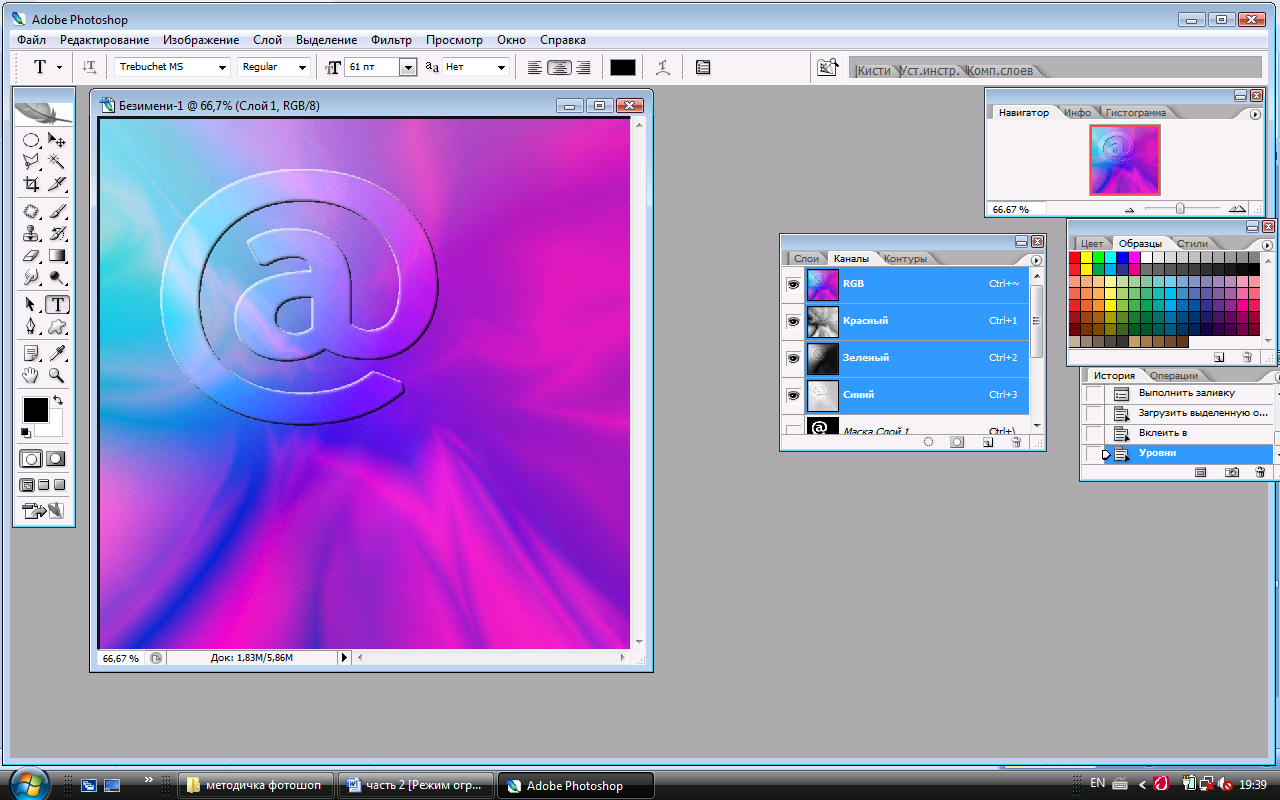Hide the Синий channel eye
This screenshot has height=800, width=1280.
[x=793, y=395]
